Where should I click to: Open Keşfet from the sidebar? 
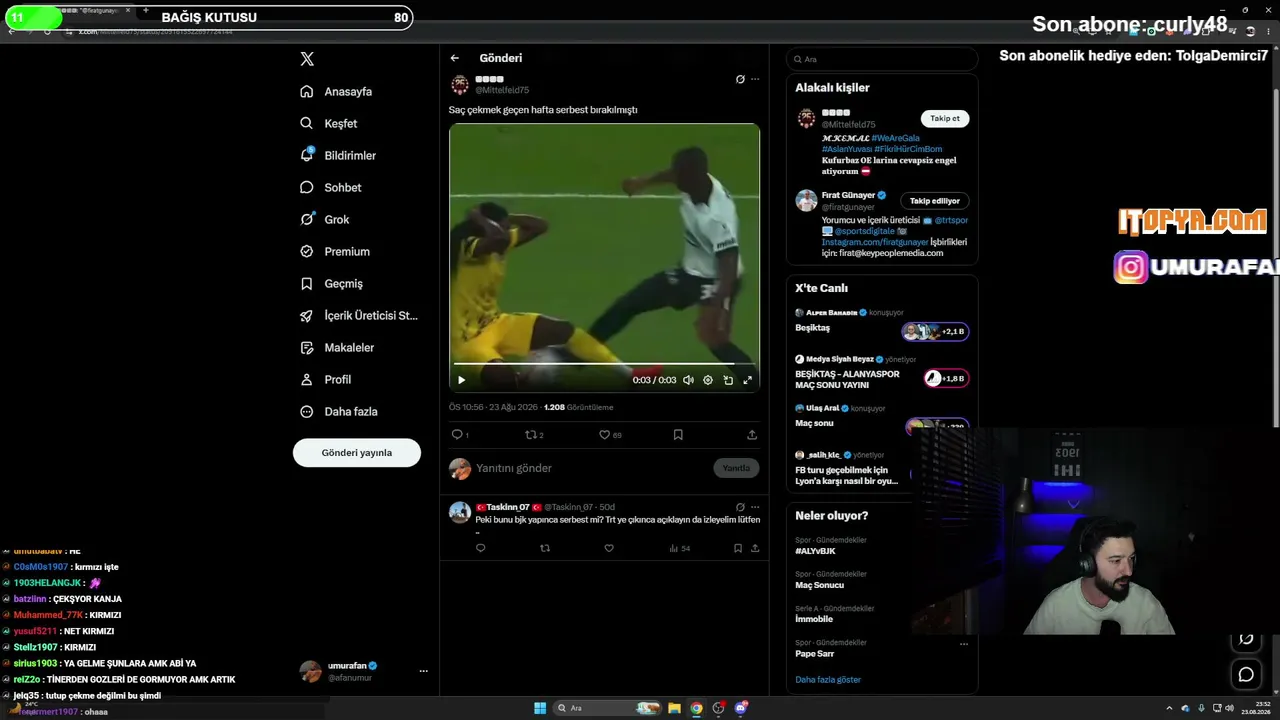(x=329, y=123)
